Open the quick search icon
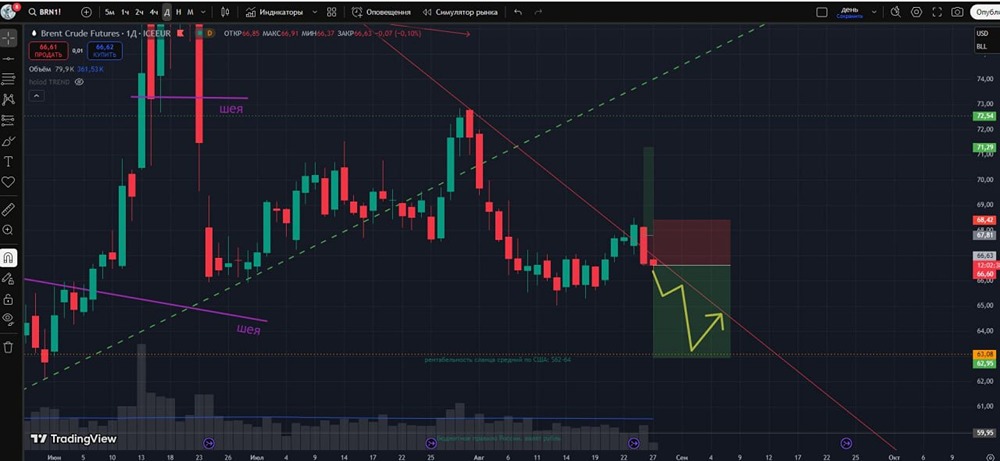The image size is (1000, 461). [x=895, y=12]
